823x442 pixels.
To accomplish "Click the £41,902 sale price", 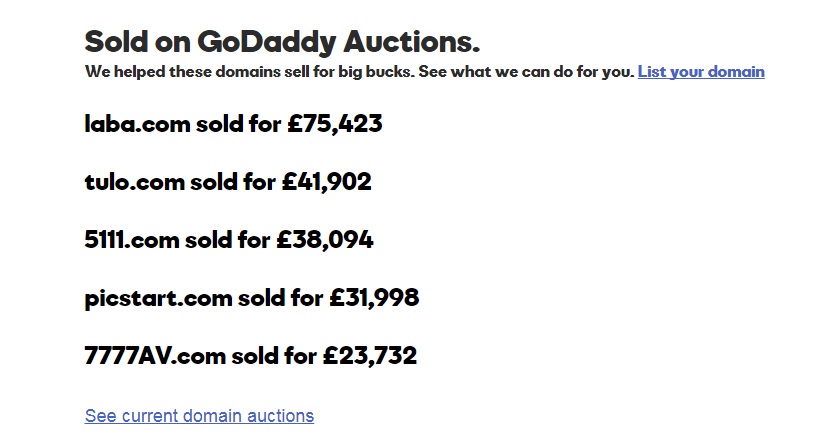I will click(326, 182).
